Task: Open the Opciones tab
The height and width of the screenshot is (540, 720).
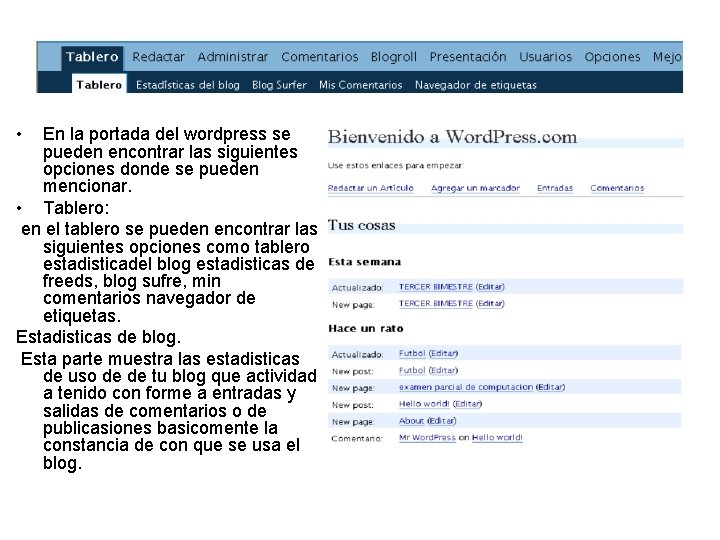Action: (612, 57)
